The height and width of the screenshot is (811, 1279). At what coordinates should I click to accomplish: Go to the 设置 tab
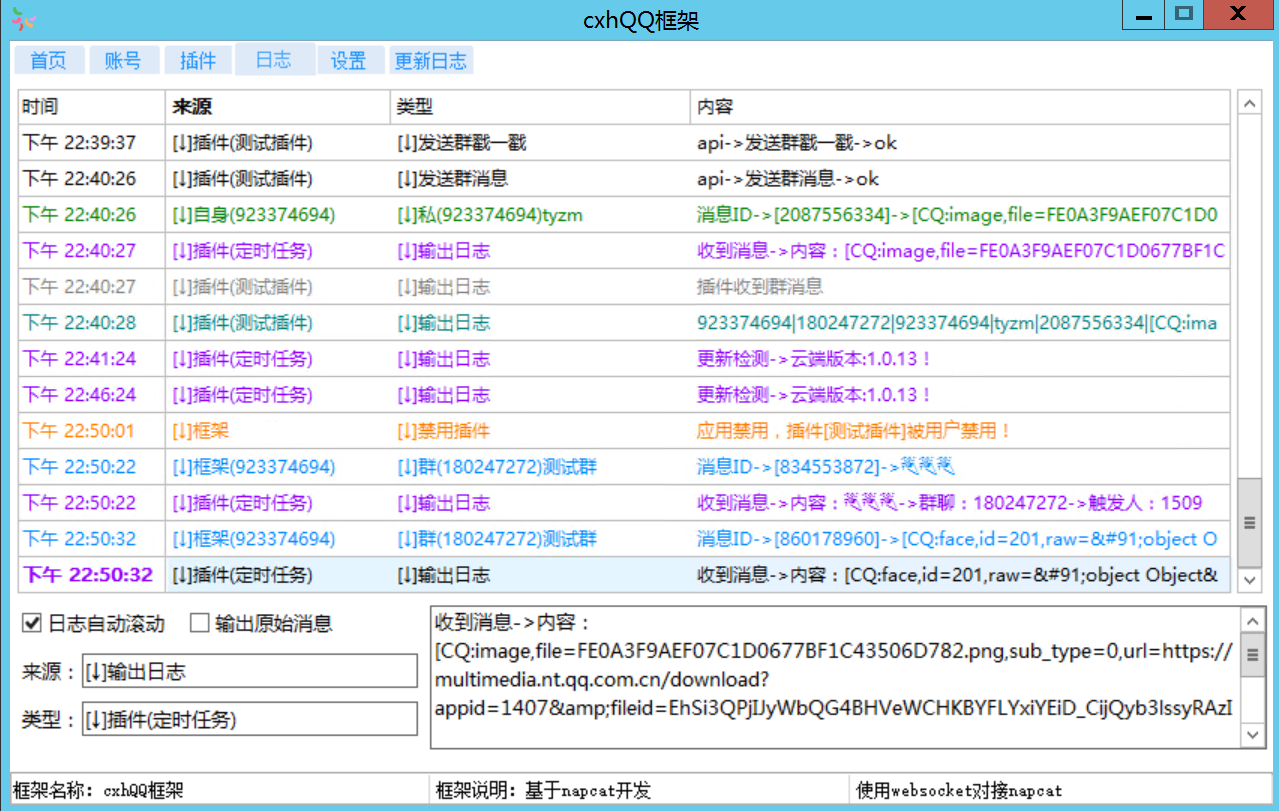click(x=348, y=61)
